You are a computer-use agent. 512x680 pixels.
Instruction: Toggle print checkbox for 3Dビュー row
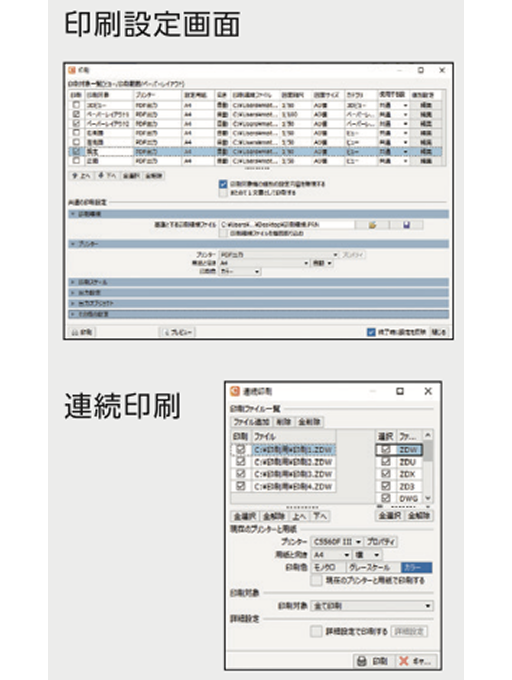click(x=77, y=105)
